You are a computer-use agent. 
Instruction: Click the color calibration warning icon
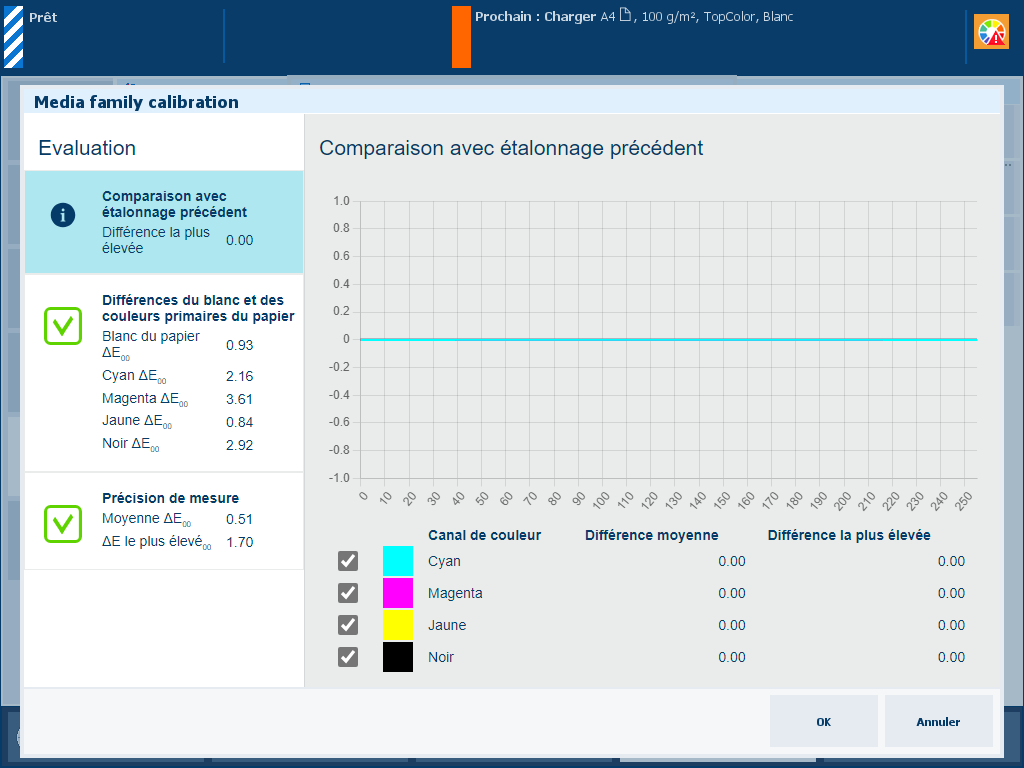(992, 33)
